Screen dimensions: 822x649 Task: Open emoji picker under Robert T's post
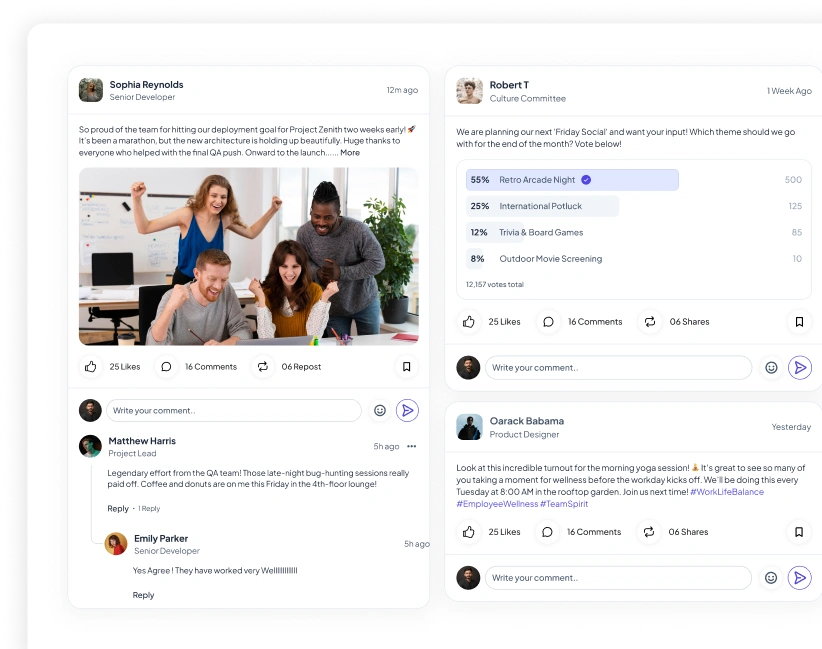pyautogui.click(x=771, y=367)
